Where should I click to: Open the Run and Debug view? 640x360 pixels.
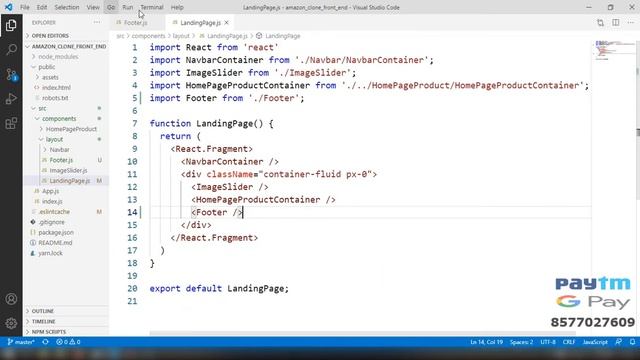[11, 99]
